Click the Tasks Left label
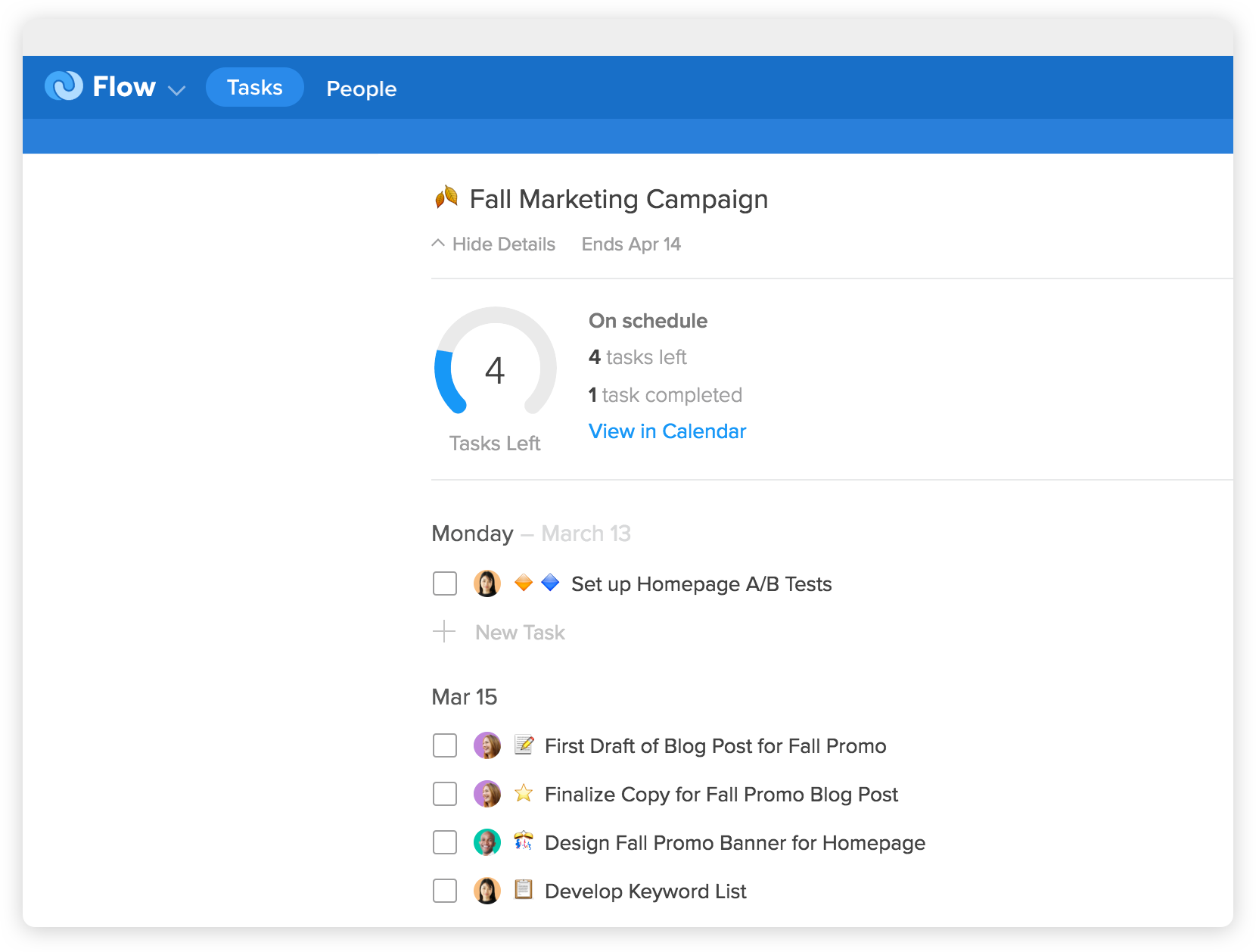 pos(495,443)
